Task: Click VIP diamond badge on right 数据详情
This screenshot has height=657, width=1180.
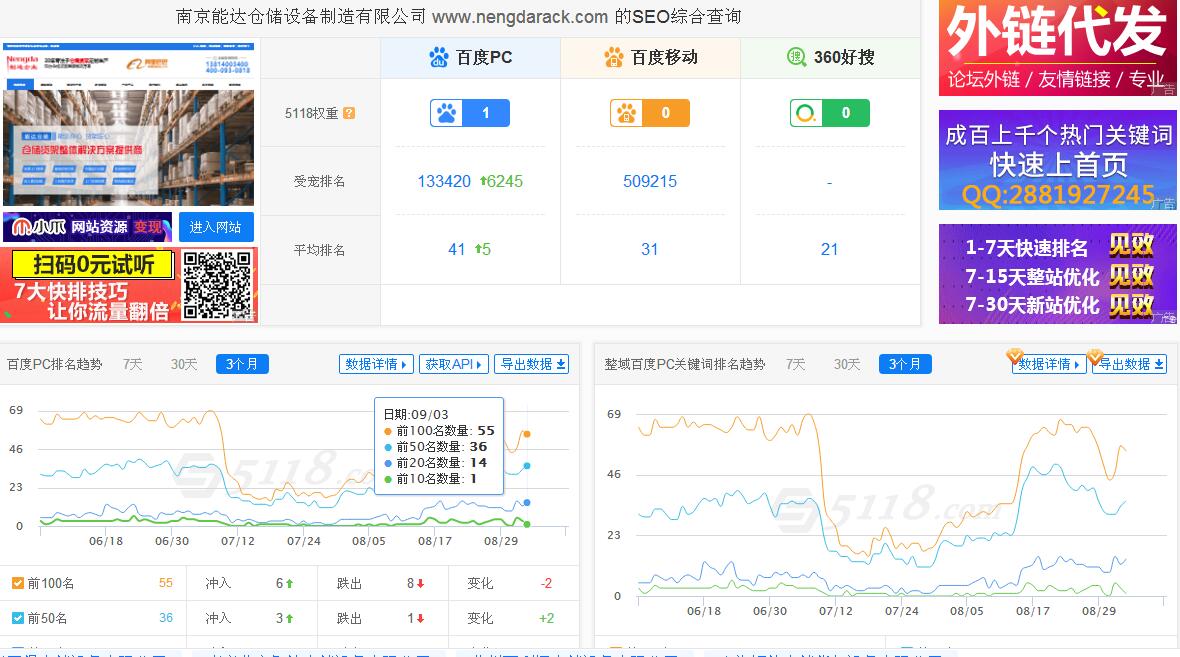Action: [1014, 355]
